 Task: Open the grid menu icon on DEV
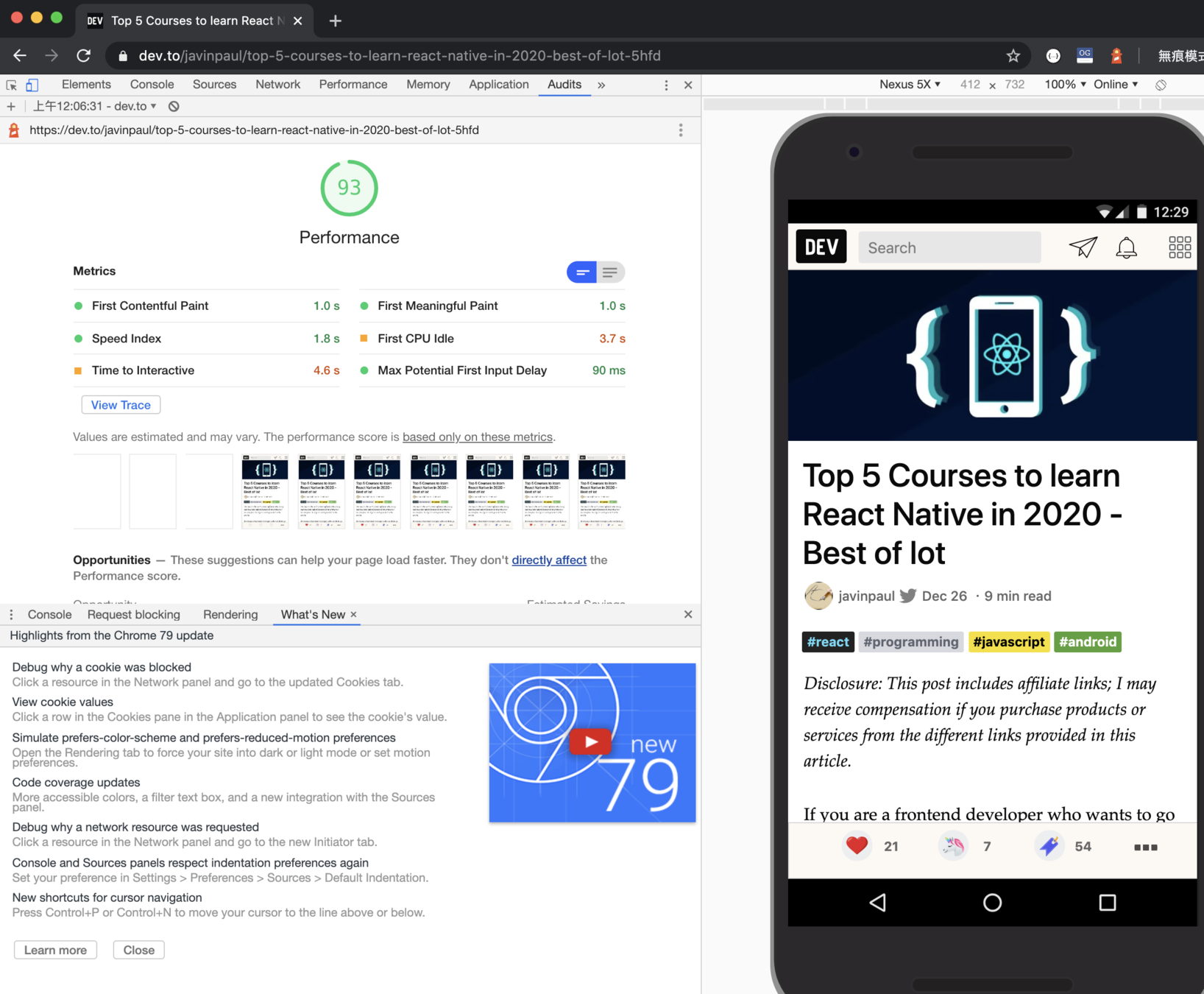1180,247
